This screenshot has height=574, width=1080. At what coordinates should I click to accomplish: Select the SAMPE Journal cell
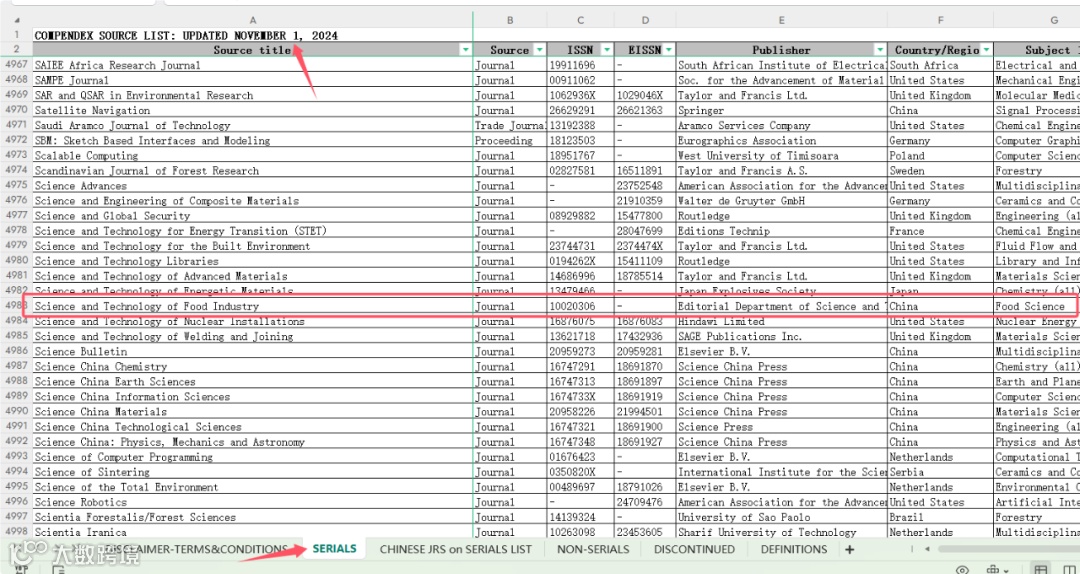[253, 81]
